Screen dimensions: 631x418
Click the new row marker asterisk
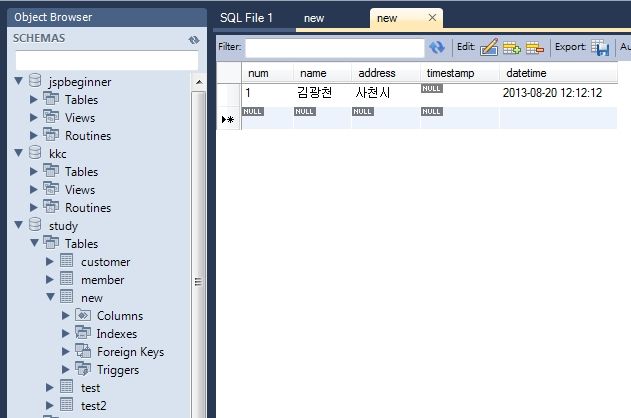(x=228, y=119)
